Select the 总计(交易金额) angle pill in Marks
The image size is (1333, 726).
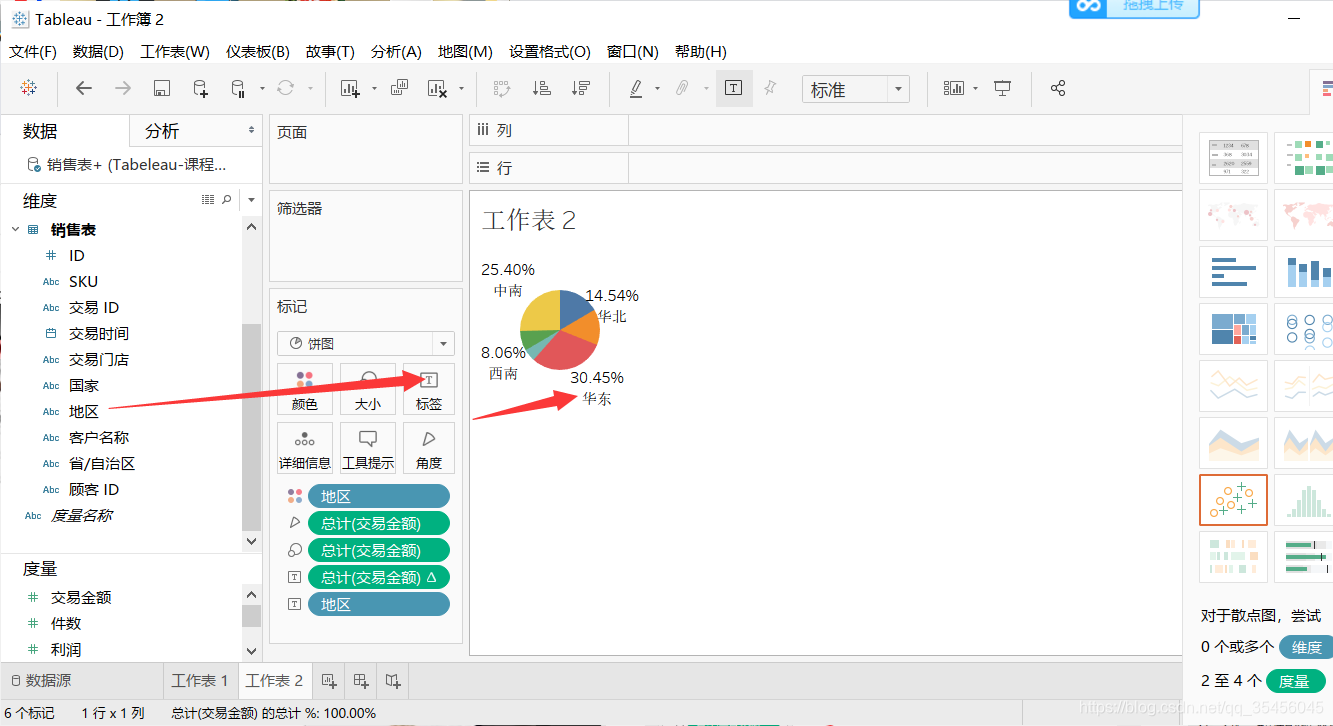click(x=379, y=523)
